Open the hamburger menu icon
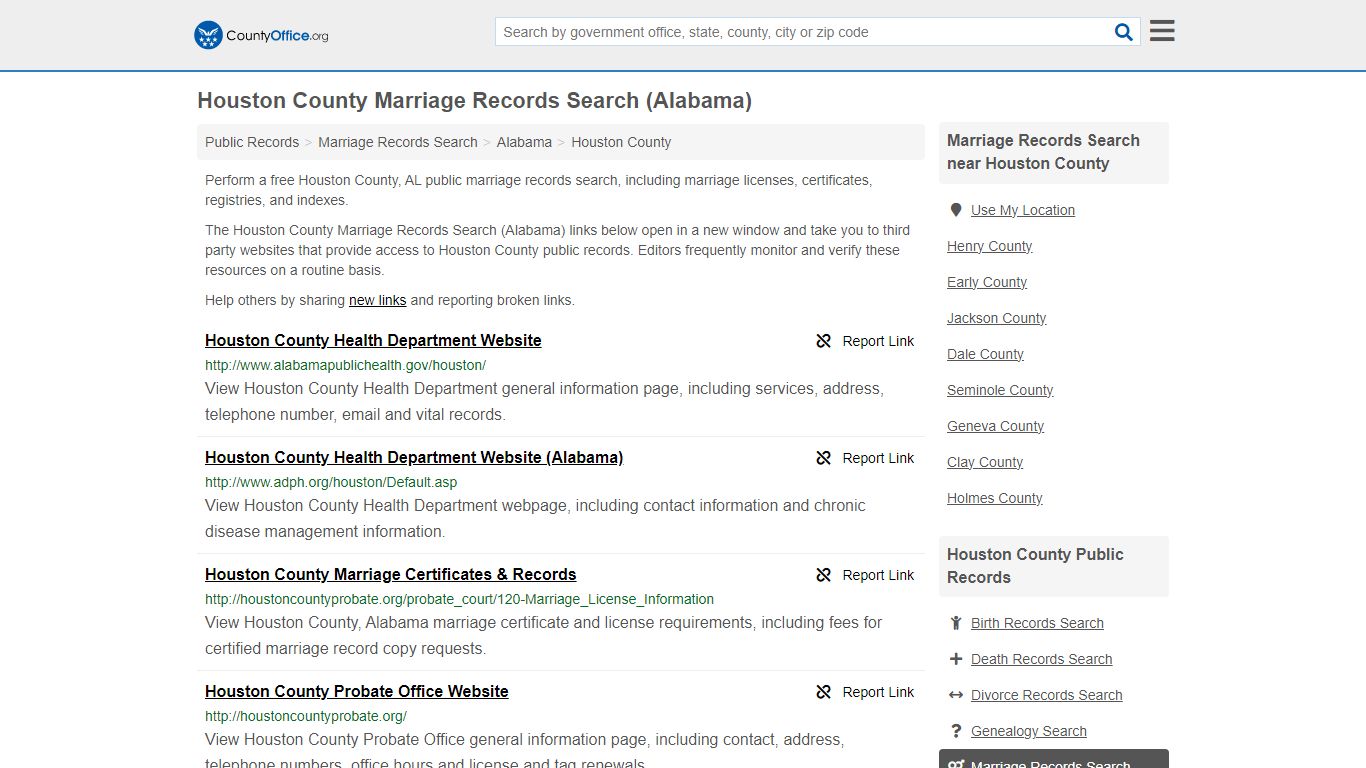 click(1162, 31)
